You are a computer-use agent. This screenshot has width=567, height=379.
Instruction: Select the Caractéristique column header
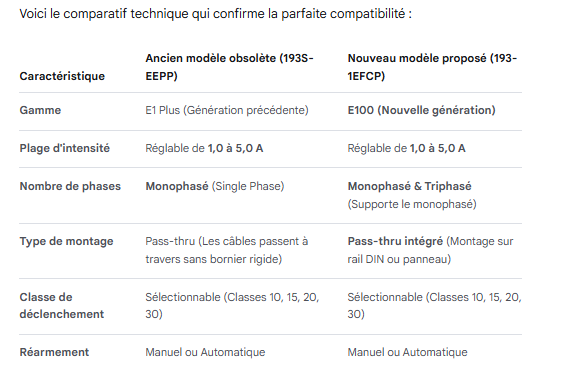click(x=62, y=76)
